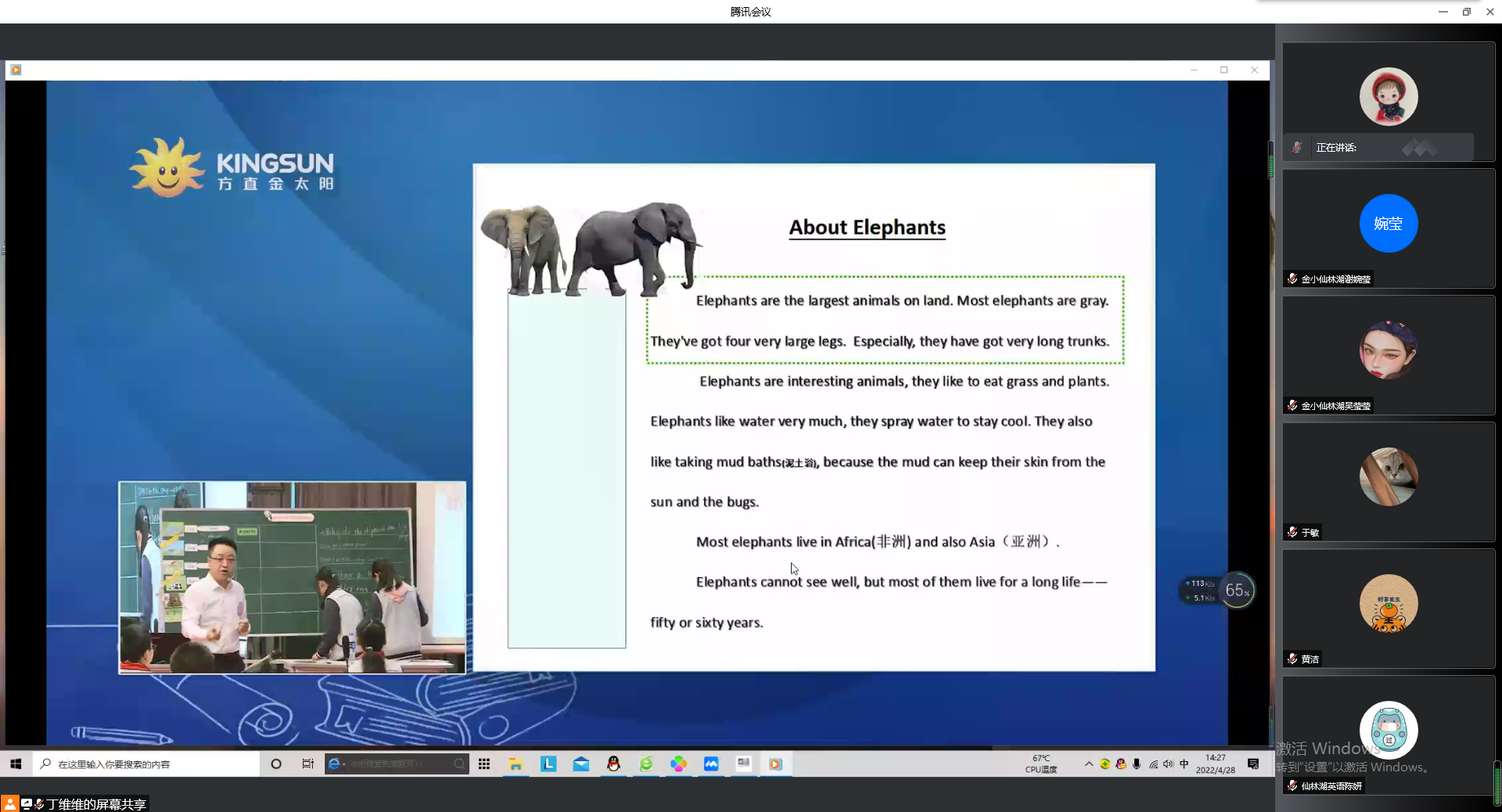Click the brown elephant picture on the slide
1502x812 pixels.
(x=523, y=250)
